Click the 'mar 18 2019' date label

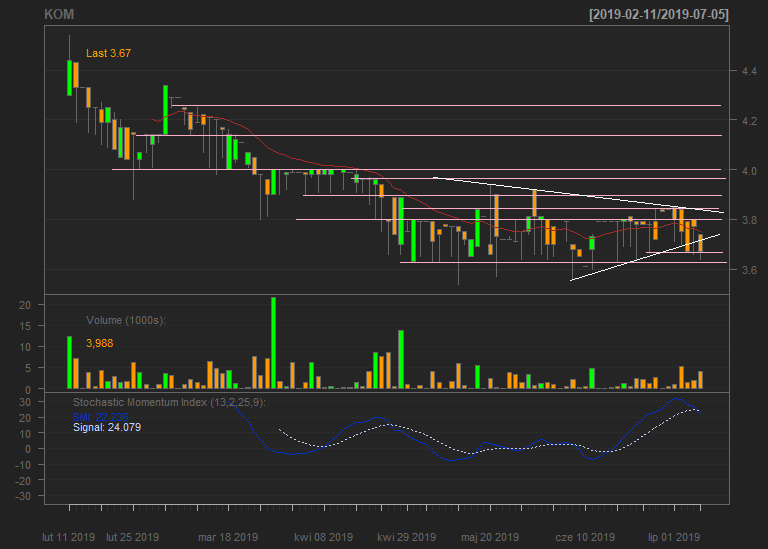tap(228, 537)
